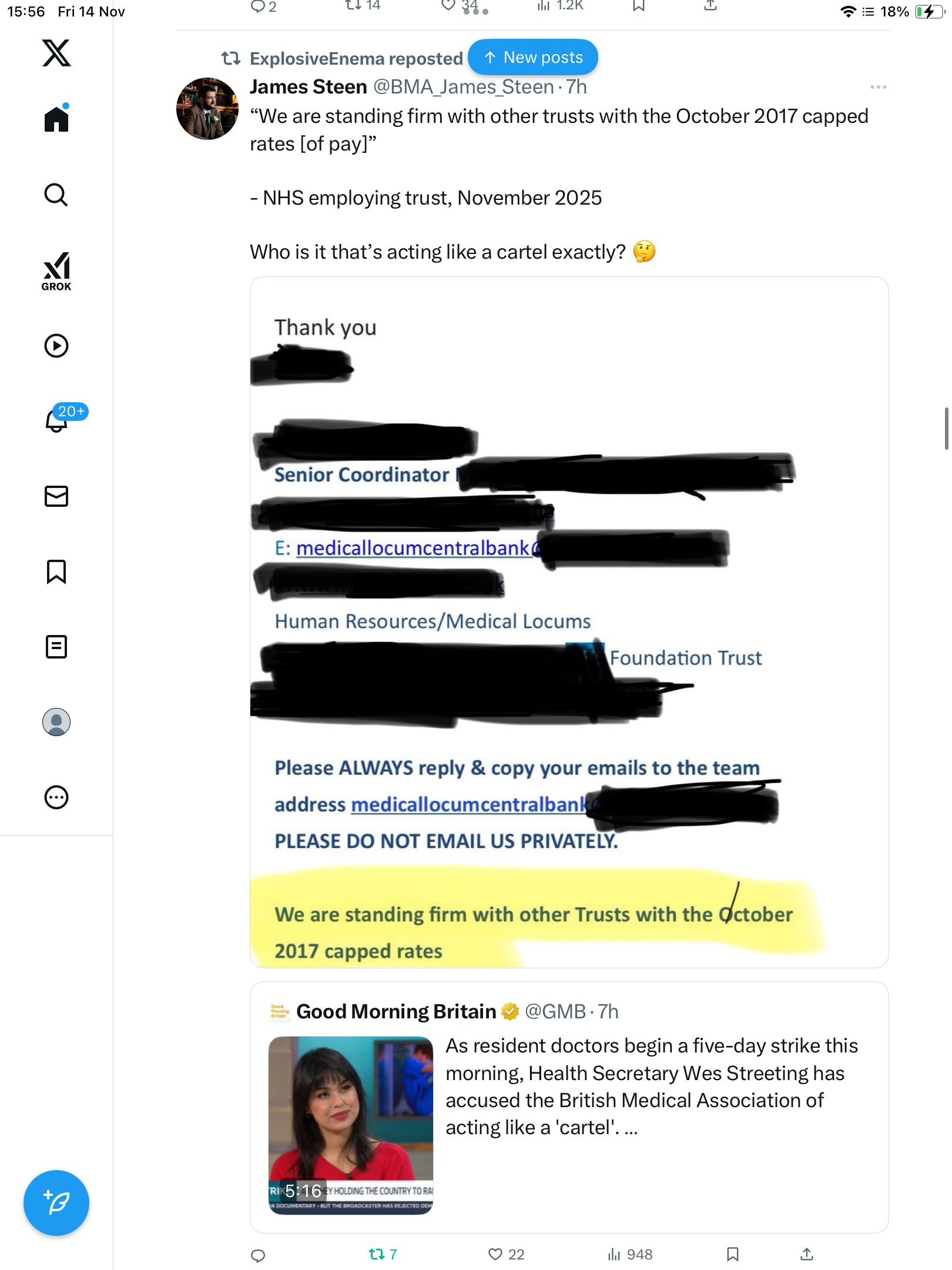Click the page scrollbar on the right edge
This screenshot has height=1270, width=952.
tap(946, 428)
